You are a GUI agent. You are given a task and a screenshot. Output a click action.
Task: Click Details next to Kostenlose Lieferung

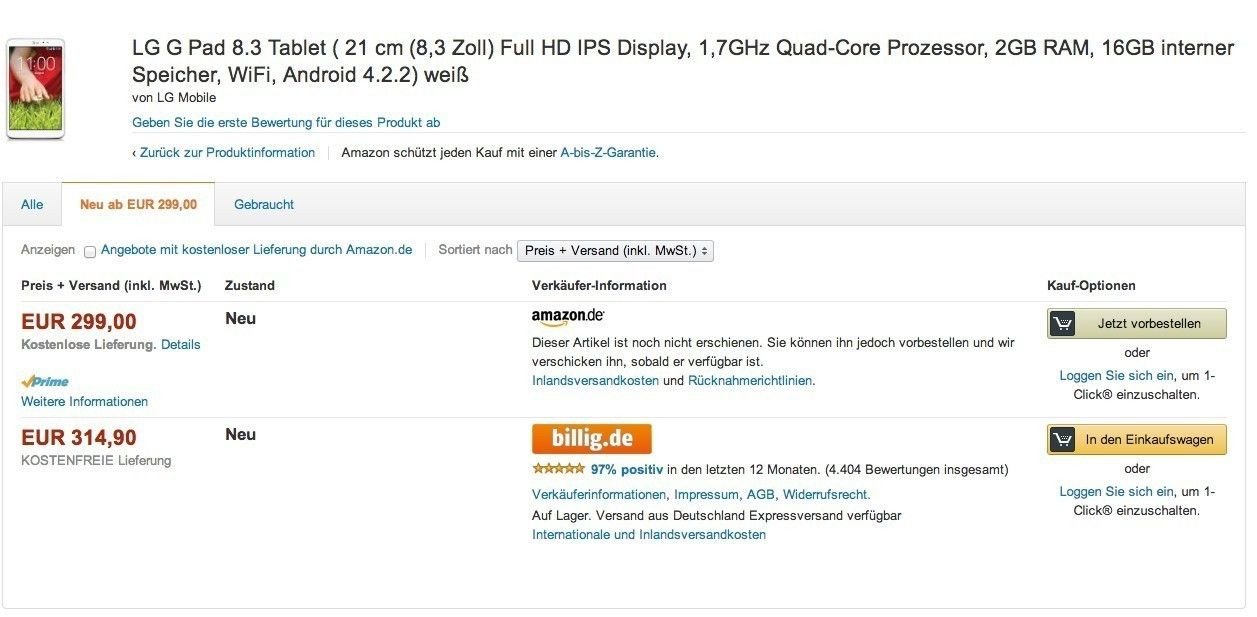[181, 345]
